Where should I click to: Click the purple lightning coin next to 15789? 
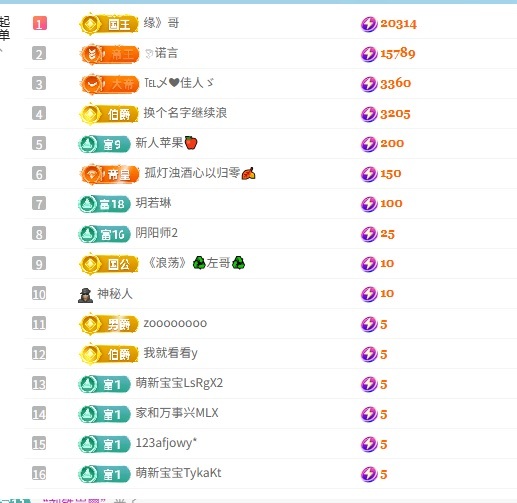(x=369, y=54)
